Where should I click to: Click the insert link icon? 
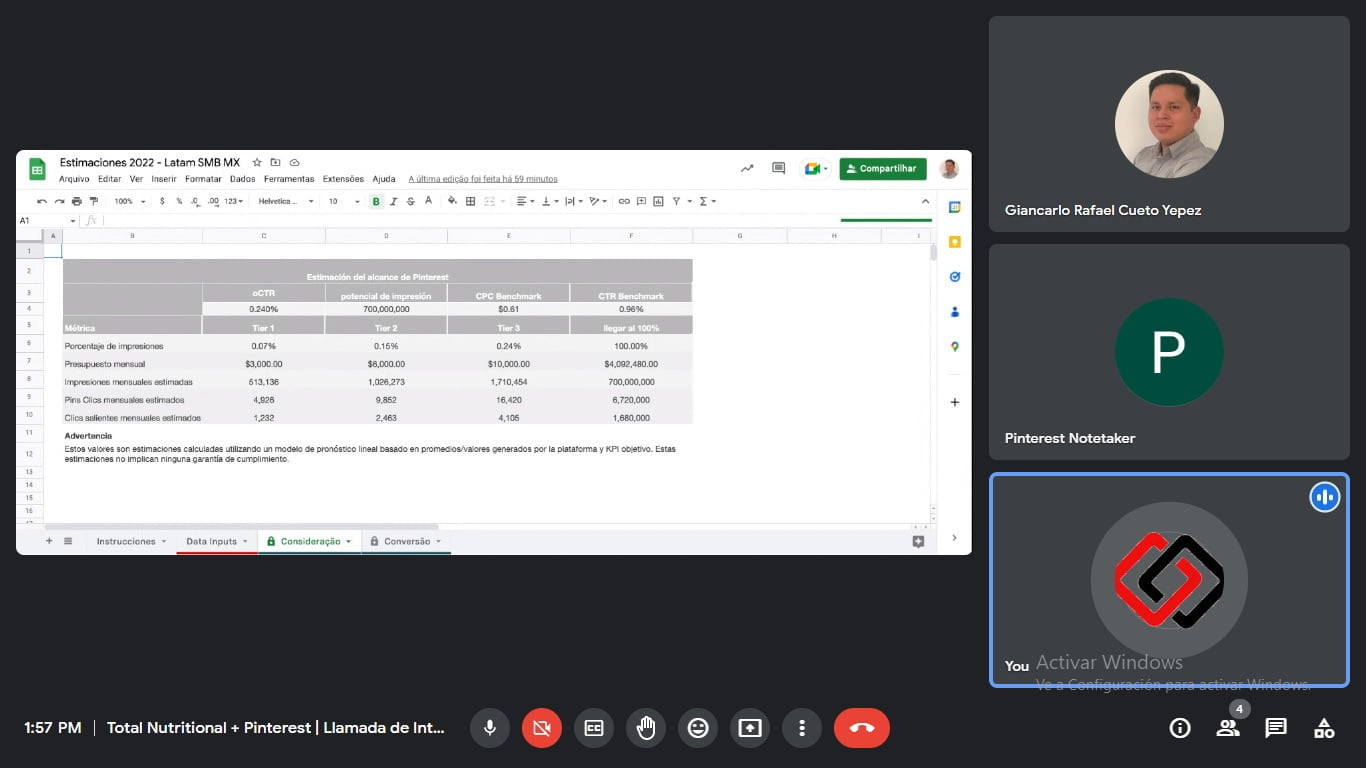(624, 201)
